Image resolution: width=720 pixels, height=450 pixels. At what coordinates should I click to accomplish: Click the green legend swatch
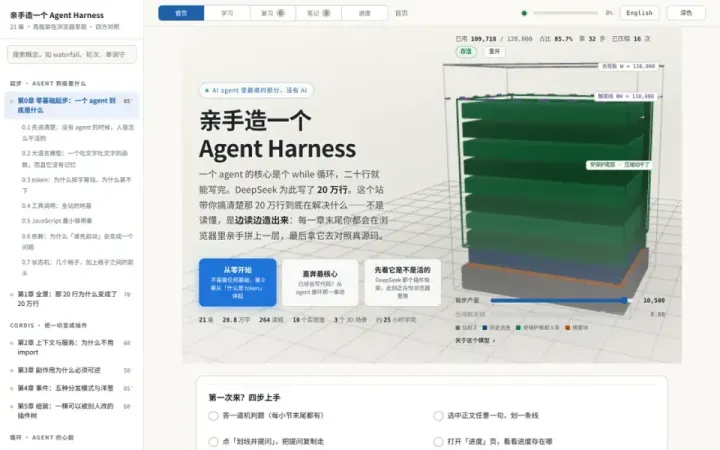pos(518,328)
